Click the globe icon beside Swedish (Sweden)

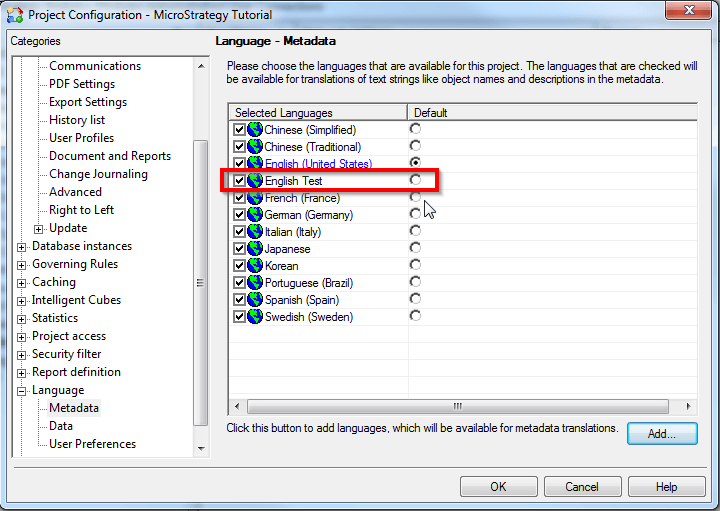click(255, 316)
